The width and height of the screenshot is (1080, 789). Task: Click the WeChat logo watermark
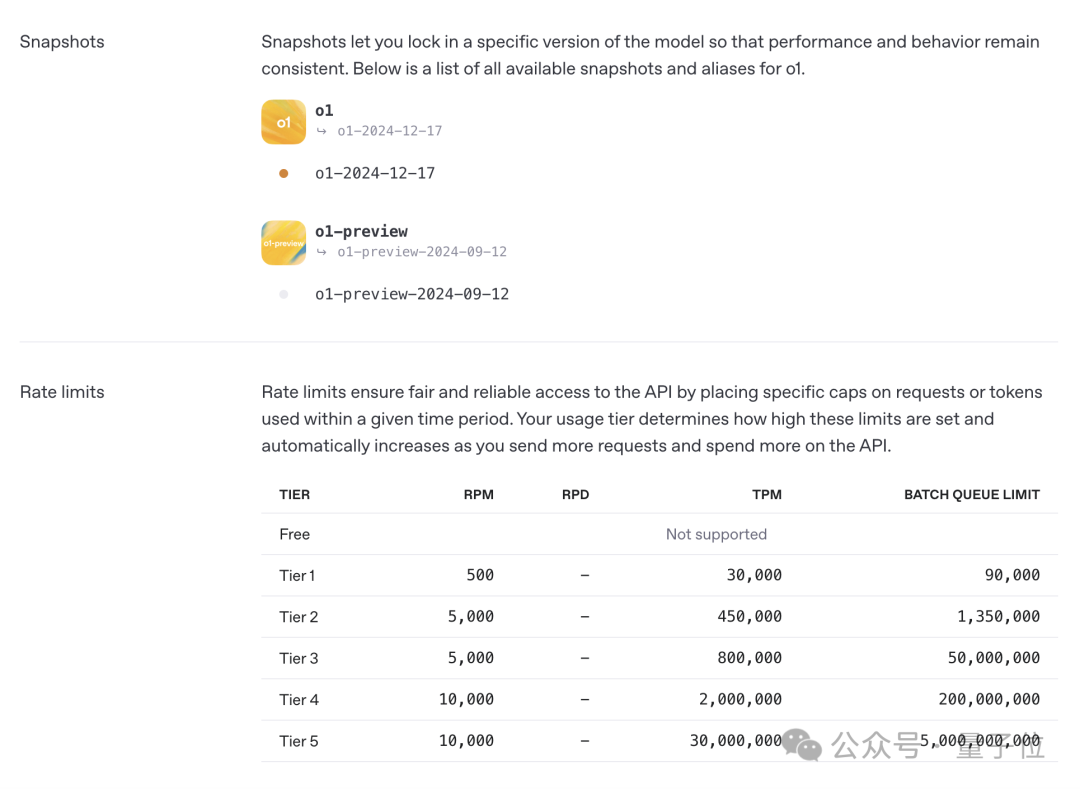(x=802, y=744)
